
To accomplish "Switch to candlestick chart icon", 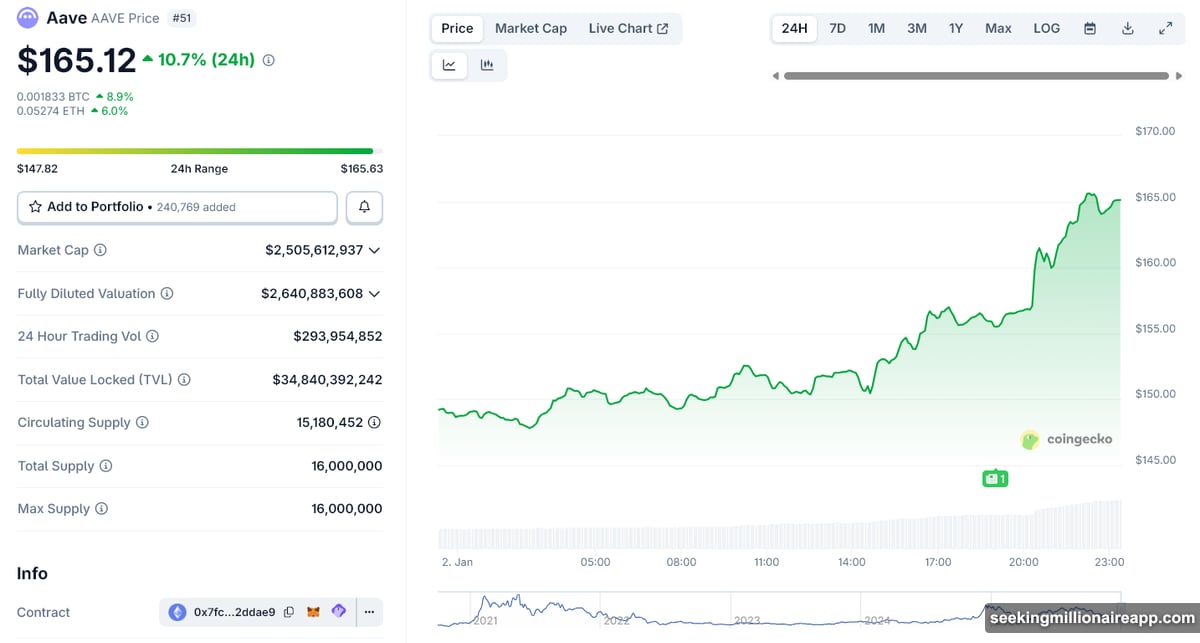I will tap(487, 64).
